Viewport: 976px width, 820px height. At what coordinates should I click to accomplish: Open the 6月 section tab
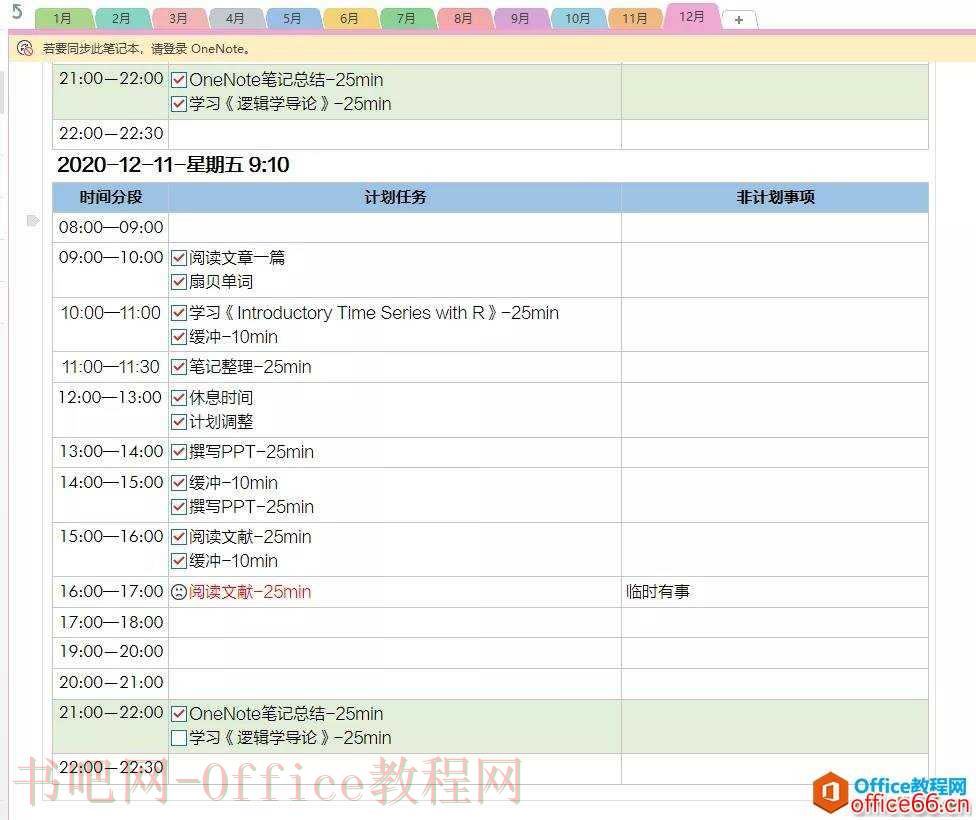tap(349, 18)
